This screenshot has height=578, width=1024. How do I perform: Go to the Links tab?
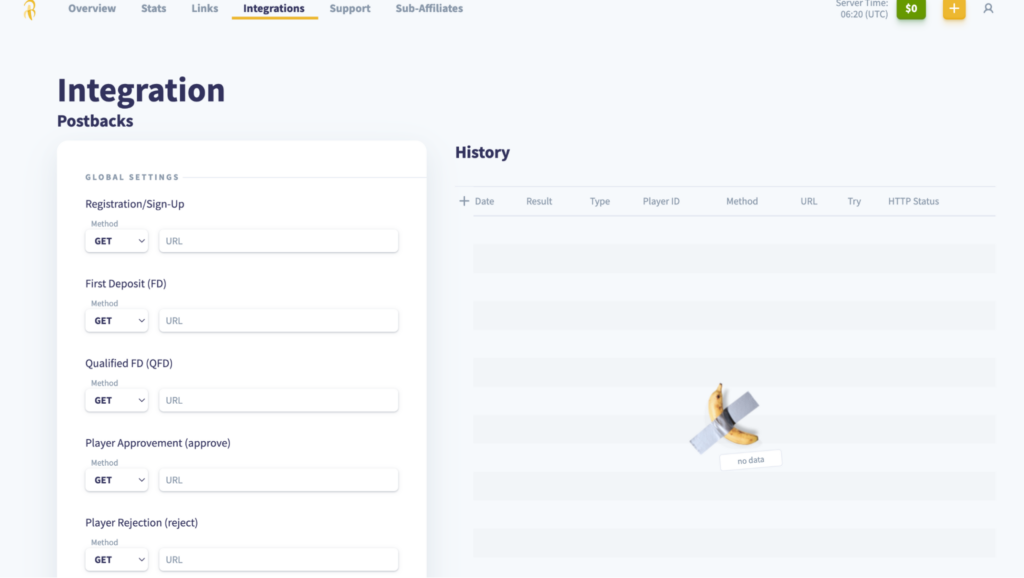click(x=204, y=8)
